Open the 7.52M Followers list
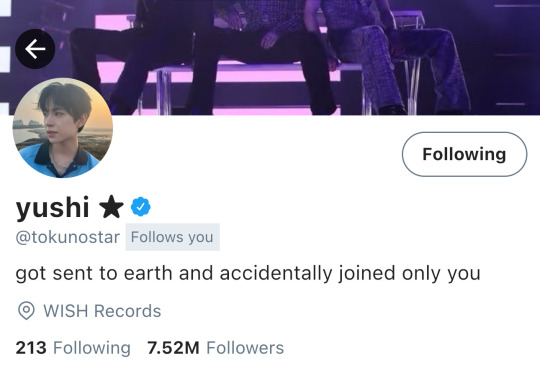Image resolution: width=540 pixels, height=383 pixels. tap(216, 348)
